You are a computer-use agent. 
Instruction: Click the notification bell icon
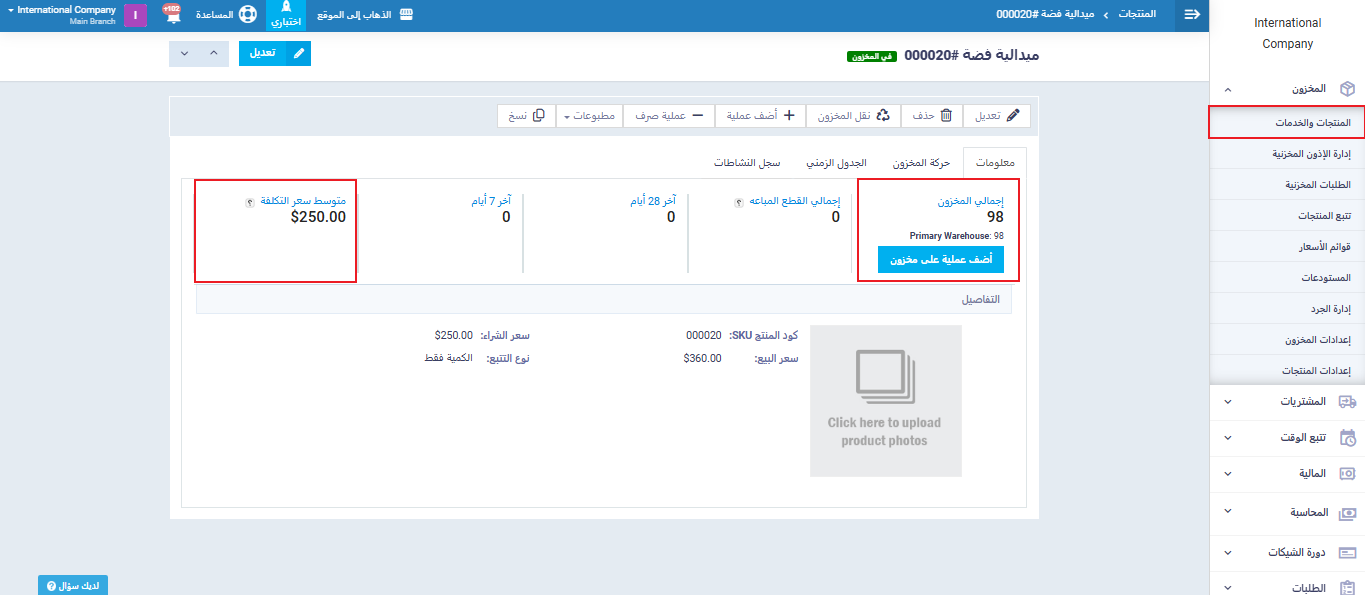172,15
